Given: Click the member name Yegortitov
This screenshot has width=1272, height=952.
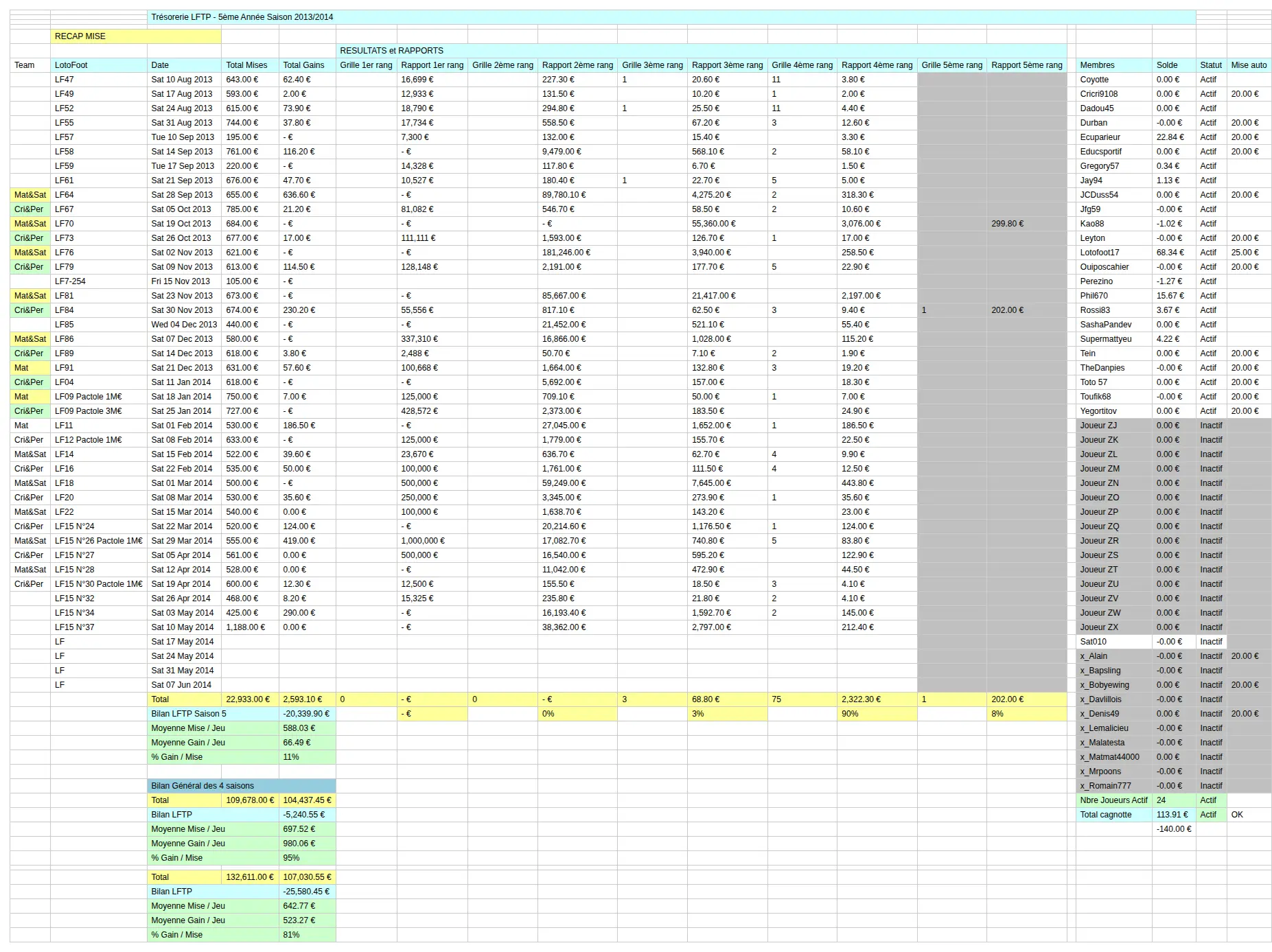Looking at the screenshot, I should [1114, 411].
